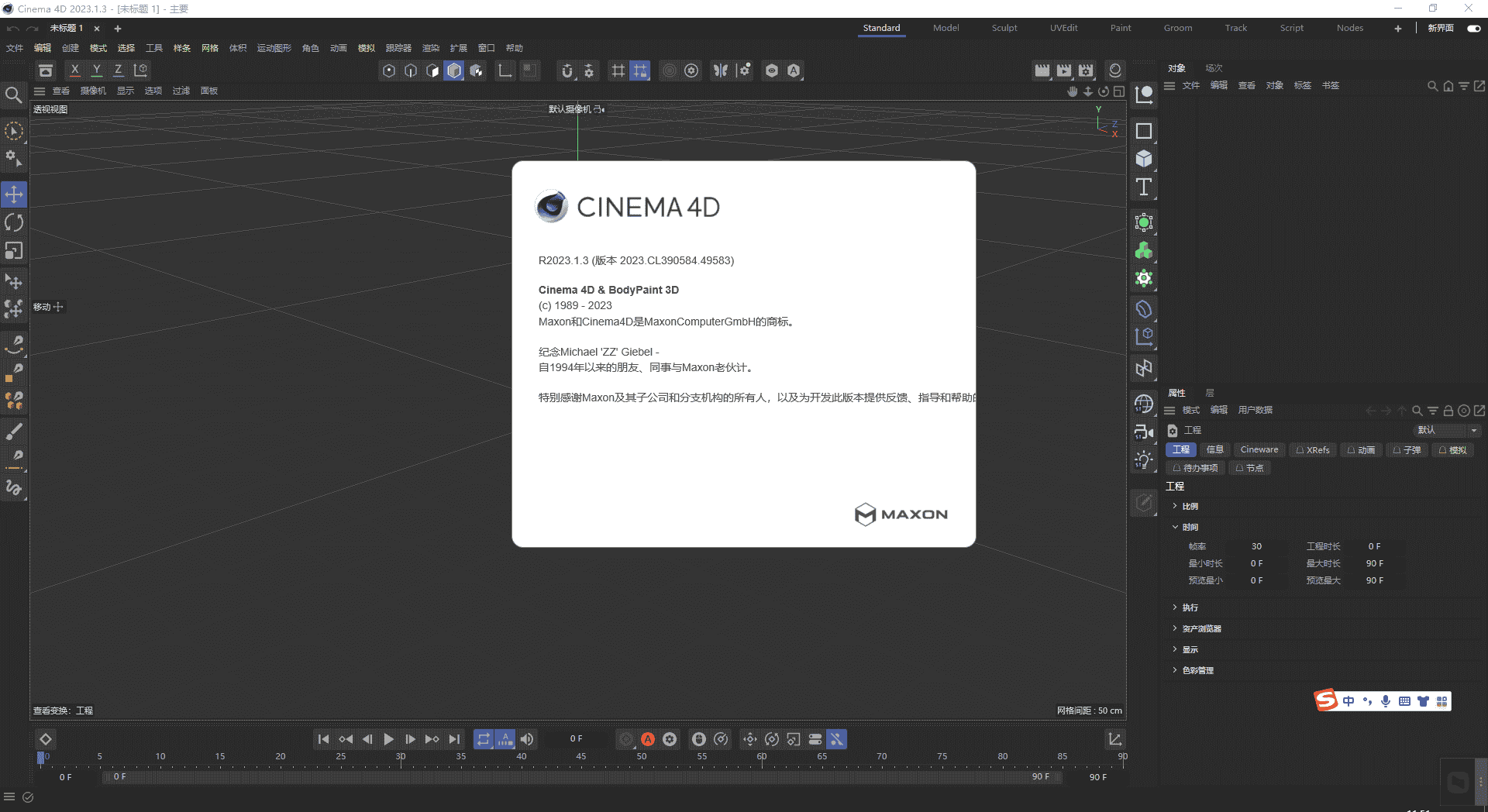The width and height of the screenshot is (1488, 812).
Task: Click the orange color swatch in the left toolbar
Action: (10, 379)
